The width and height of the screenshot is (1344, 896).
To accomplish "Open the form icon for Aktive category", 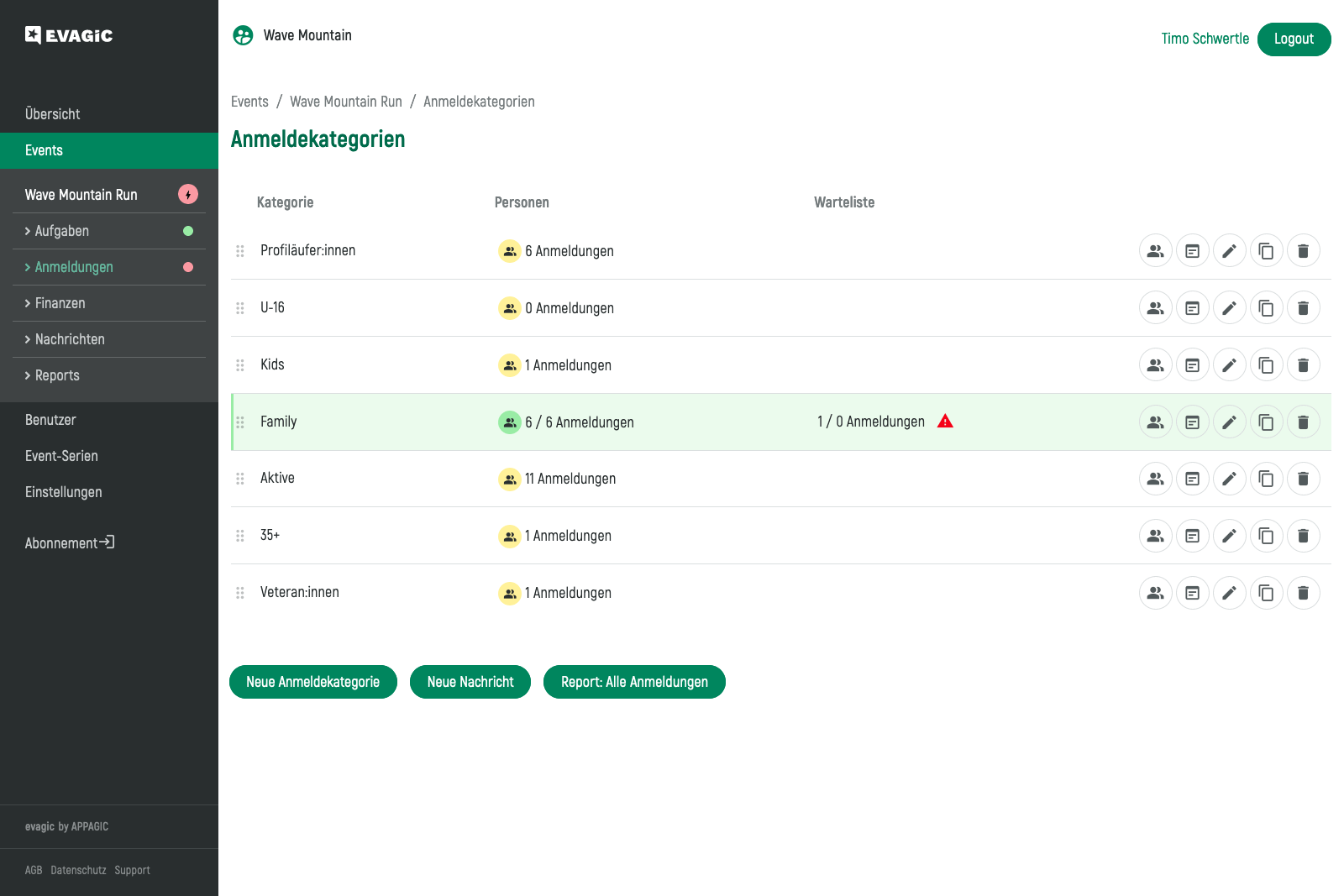I will pos(1192,479).
